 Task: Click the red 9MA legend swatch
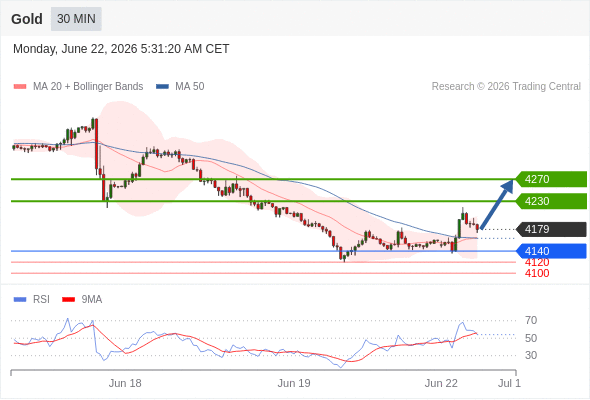[68, 300]
